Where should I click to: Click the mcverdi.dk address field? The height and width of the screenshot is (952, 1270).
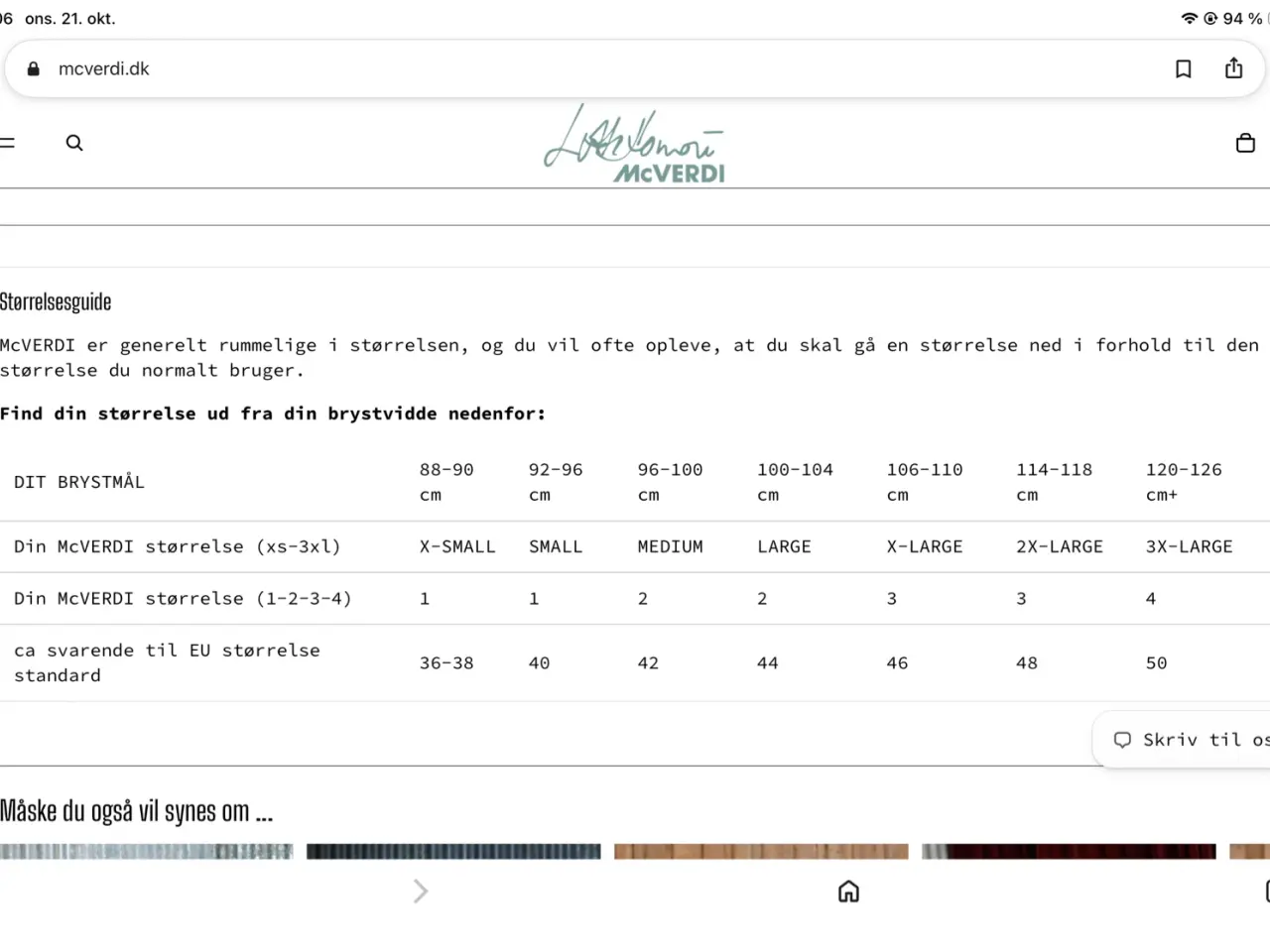tap(635, 68)
